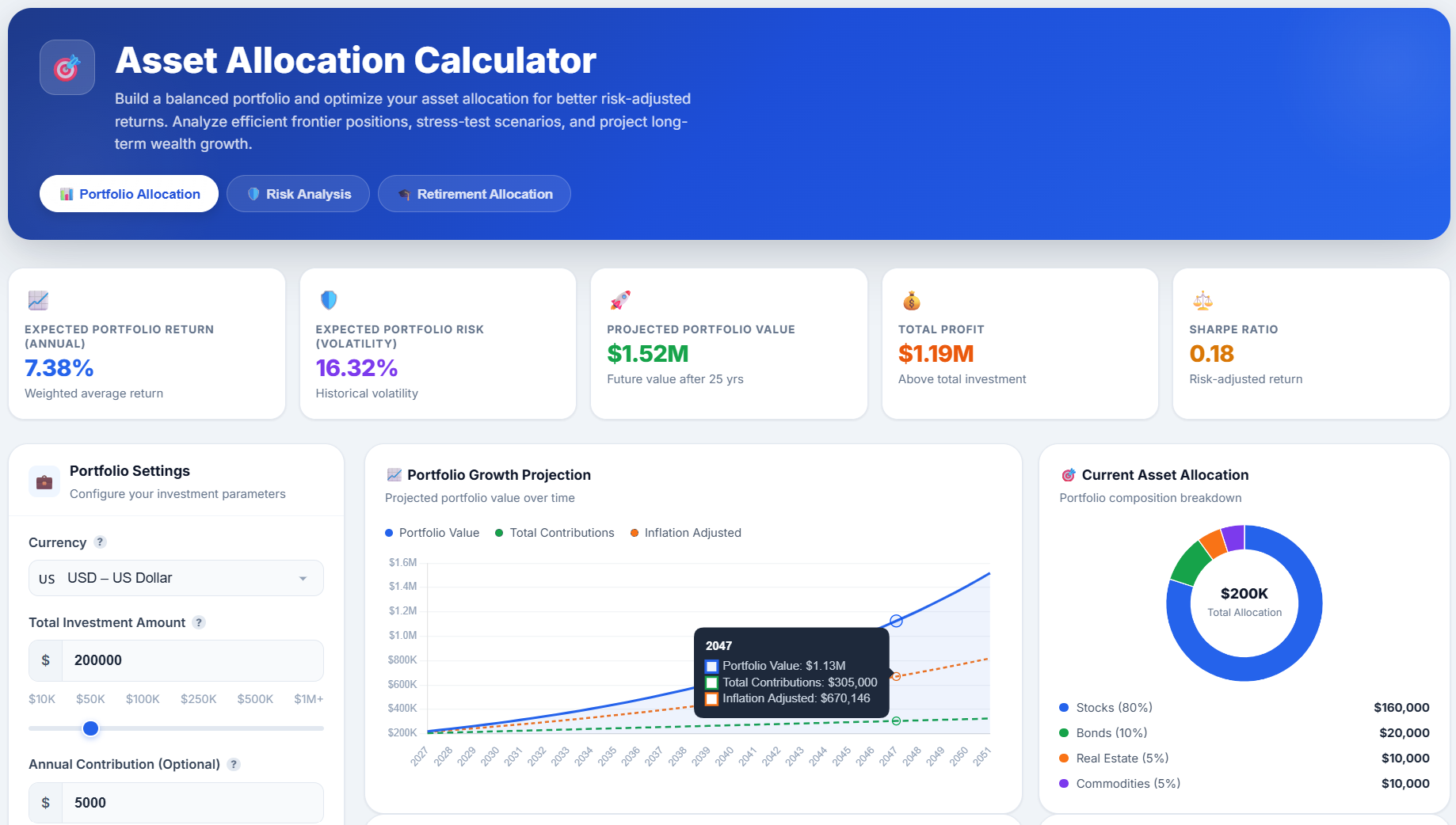Select the $50K investment preset label

pos(90,699)
